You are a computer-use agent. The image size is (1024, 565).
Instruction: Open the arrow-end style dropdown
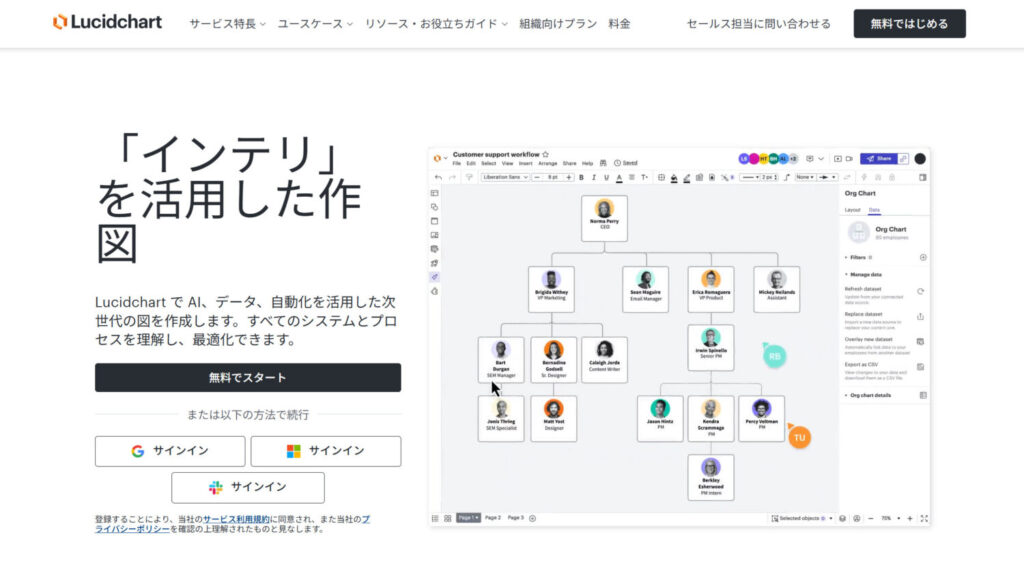coord(827,177)
